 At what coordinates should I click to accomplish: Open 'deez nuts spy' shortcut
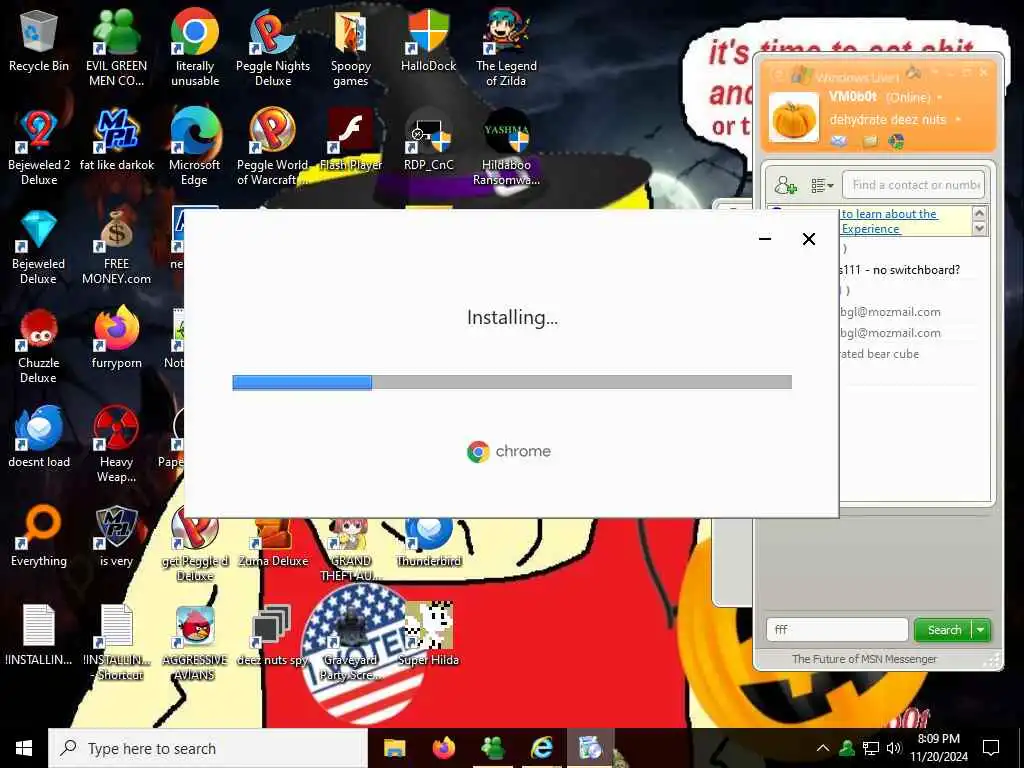[x=272, y=635]
